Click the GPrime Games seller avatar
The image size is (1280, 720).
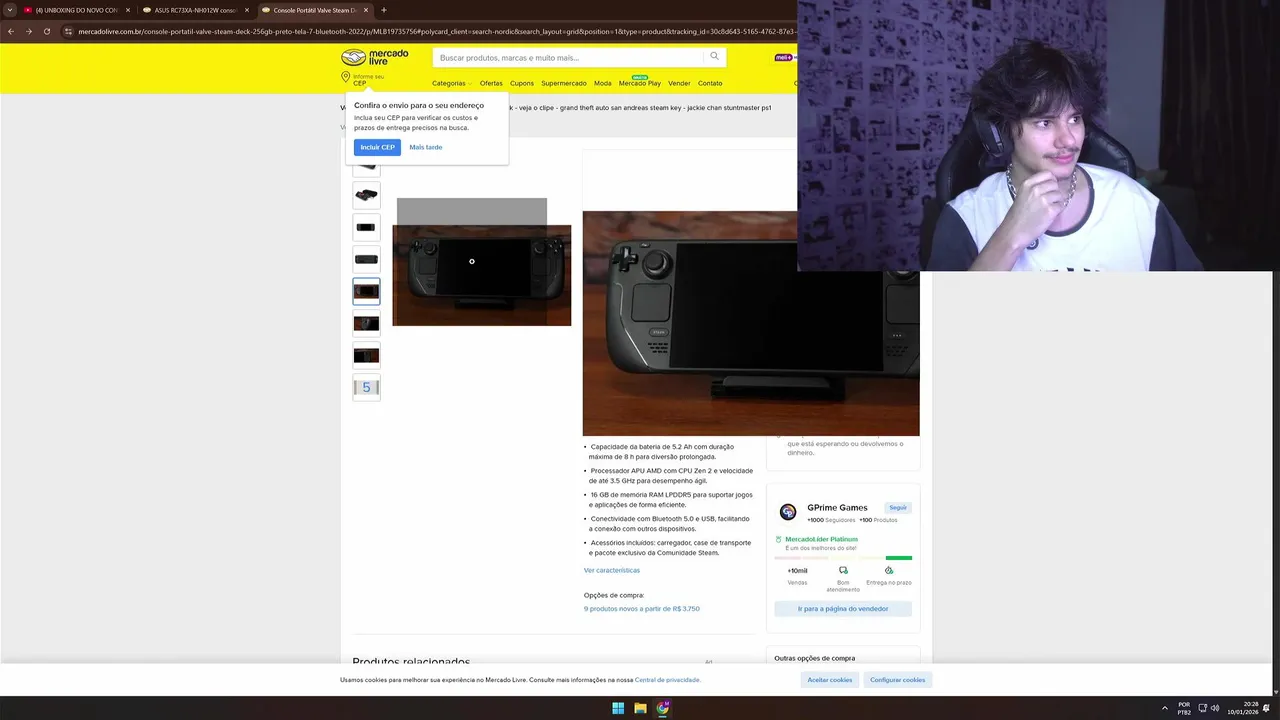[x=788, y=512]
